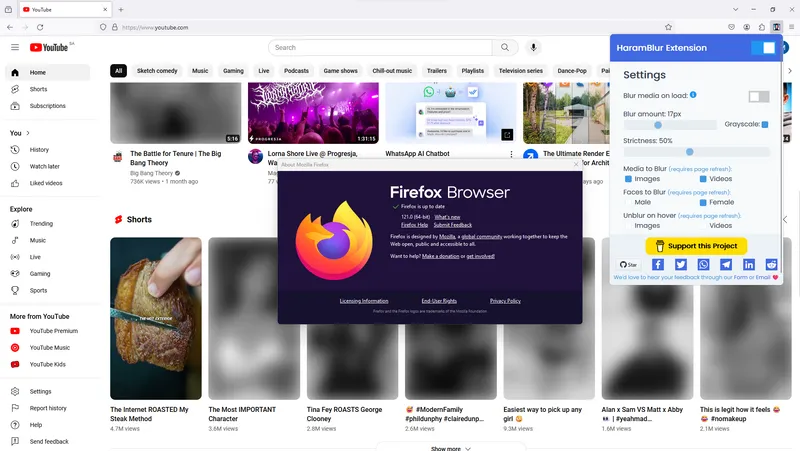Image resolution: width=800 pixels, height=451 pixels.
Task: Click the info icon beside Blur media on load
Action: pos(693,95)
